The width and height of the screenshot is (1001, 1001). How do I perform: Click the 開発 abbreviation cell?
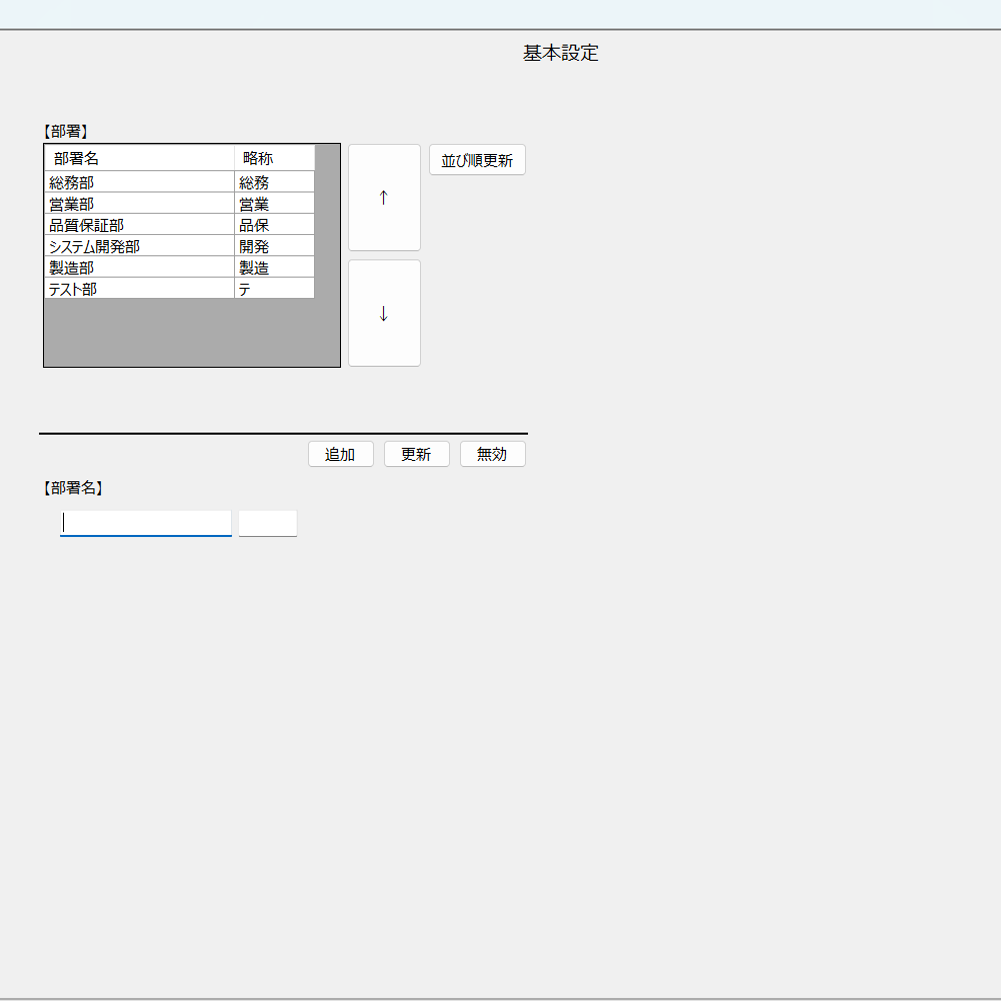[x=274, y=246]
